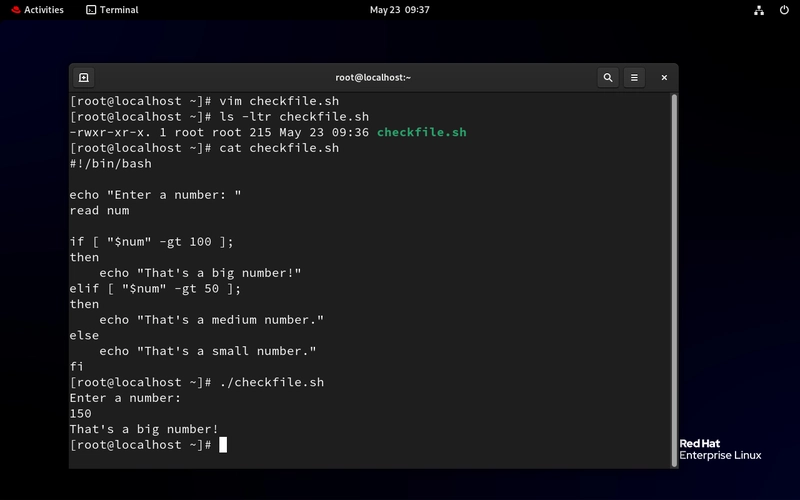
Task: Click the terminal cursor at the last prompt
Action: pyautogui.click(x=223, y=445)
